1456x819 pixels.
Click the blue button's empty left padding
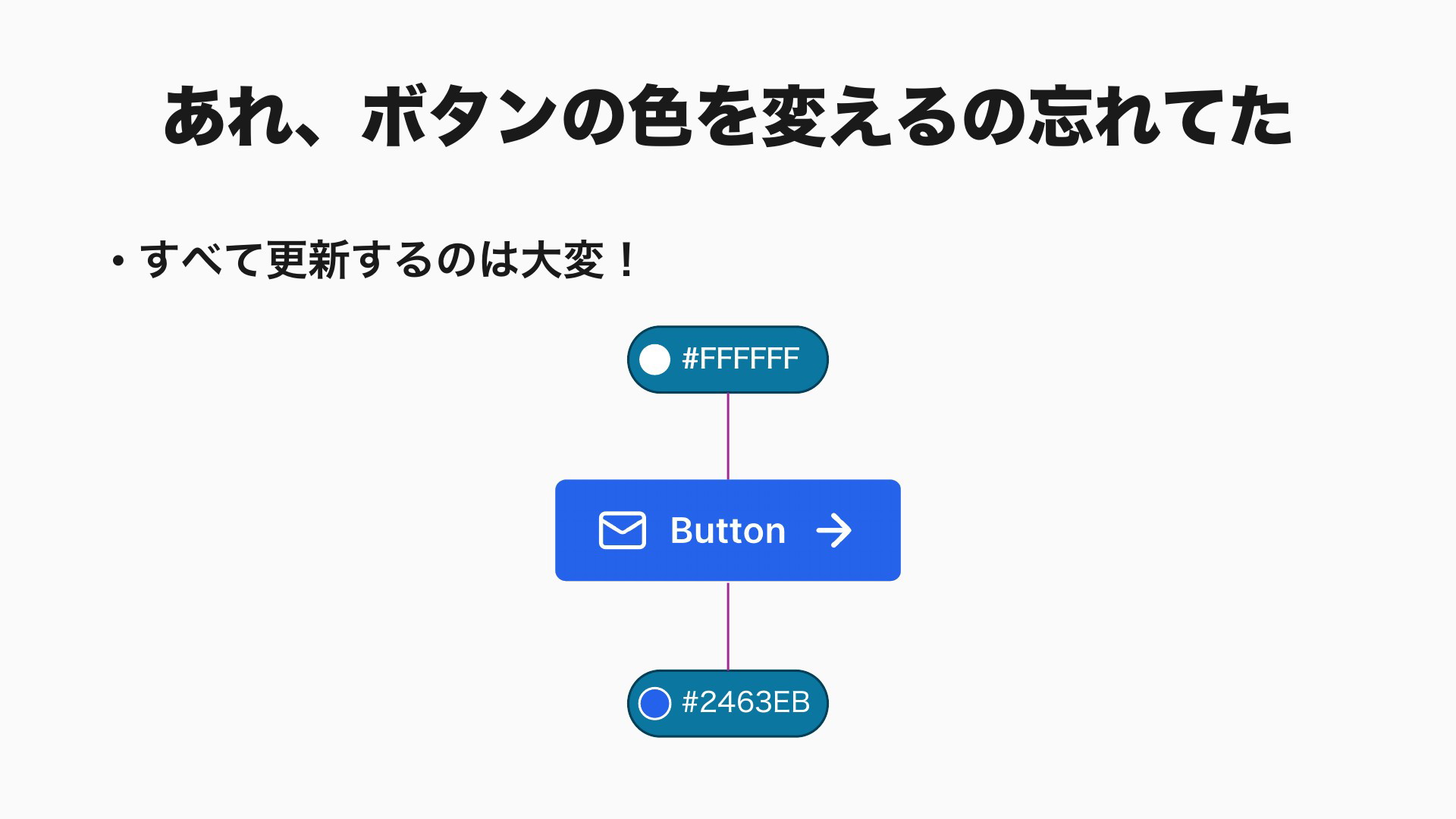click(576, 530)
